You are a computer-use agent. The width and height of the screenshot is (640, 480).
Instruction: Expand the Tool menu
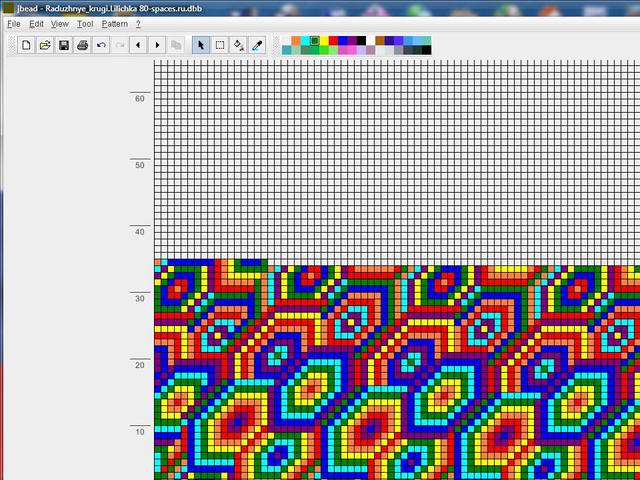pyautogui.click(x=85, y=23)
